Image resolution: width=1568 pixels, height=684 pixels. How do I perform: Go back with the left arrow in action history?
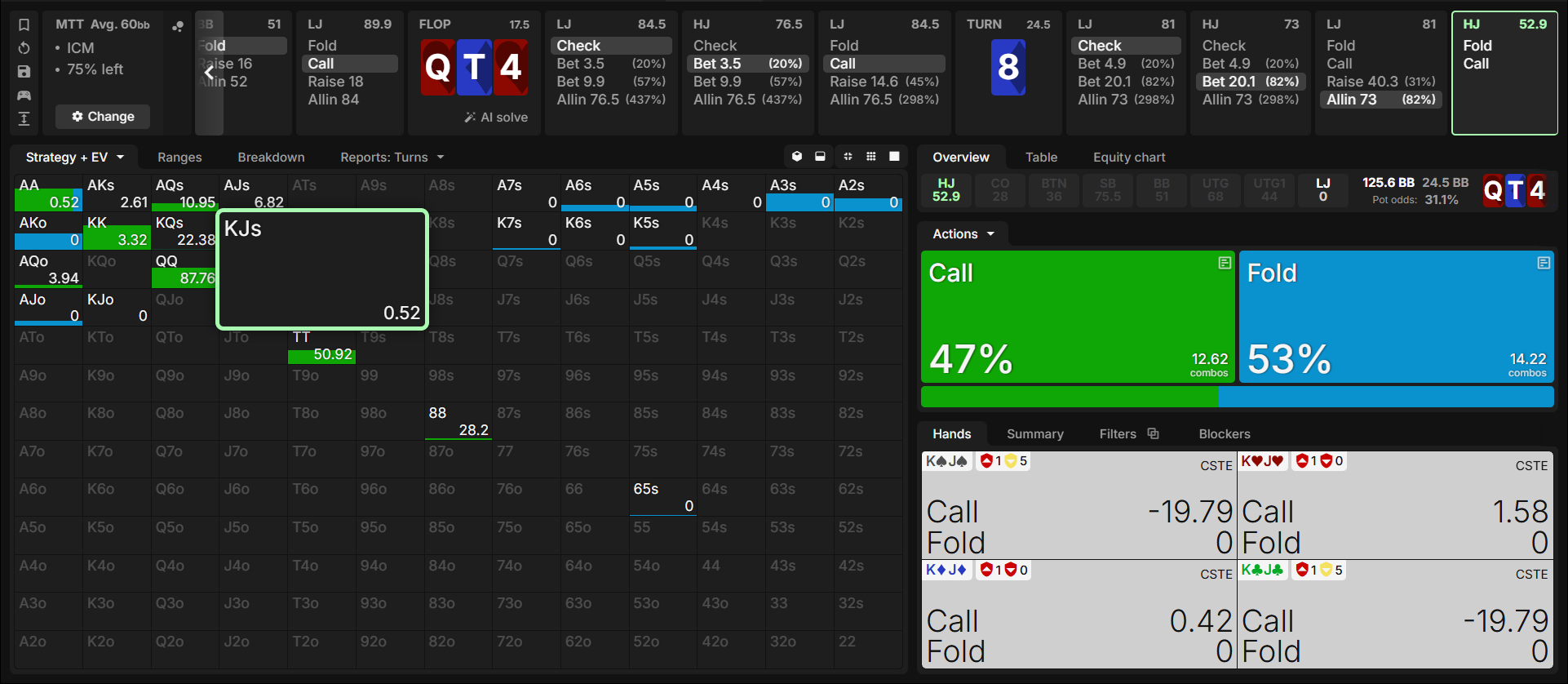tap(209, 73)
